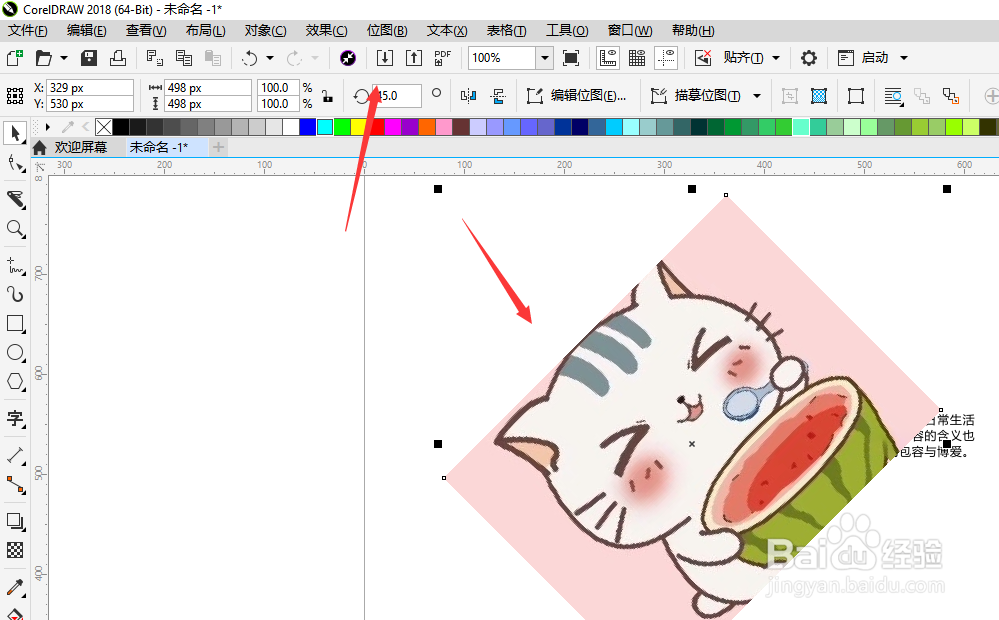Switch to the 欢迎屏幕 tab
This screenshot has width=999, height=620.
pyautogui.click(x=80, y=147)
